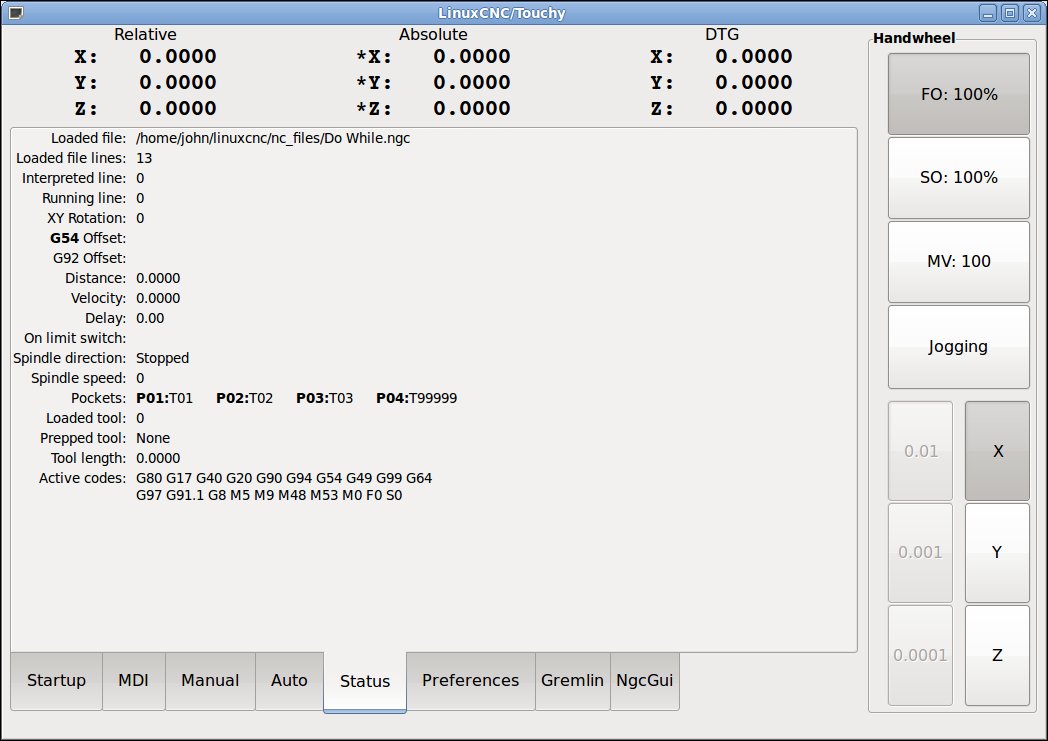Image resolution: width=1048 pixels, height=741 pixels.
Task: Close the LinuxCNC/Touchy window
Action: 1032,13
